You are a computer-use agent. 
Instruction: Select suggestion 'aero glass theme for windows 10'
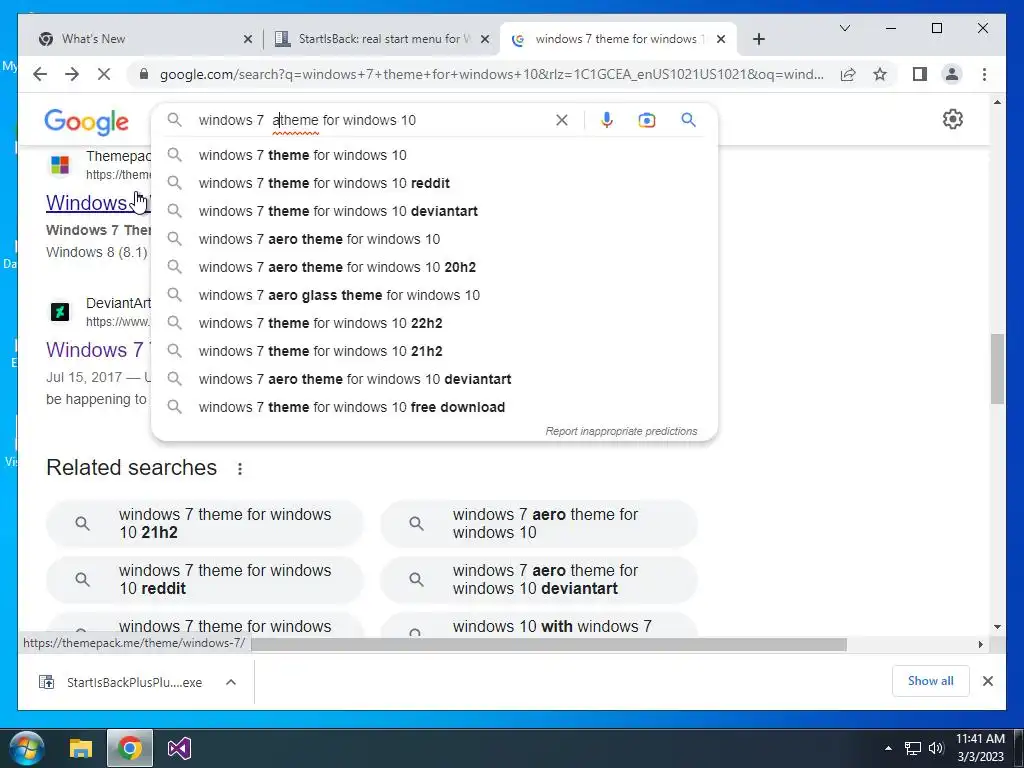coord(434,296)
